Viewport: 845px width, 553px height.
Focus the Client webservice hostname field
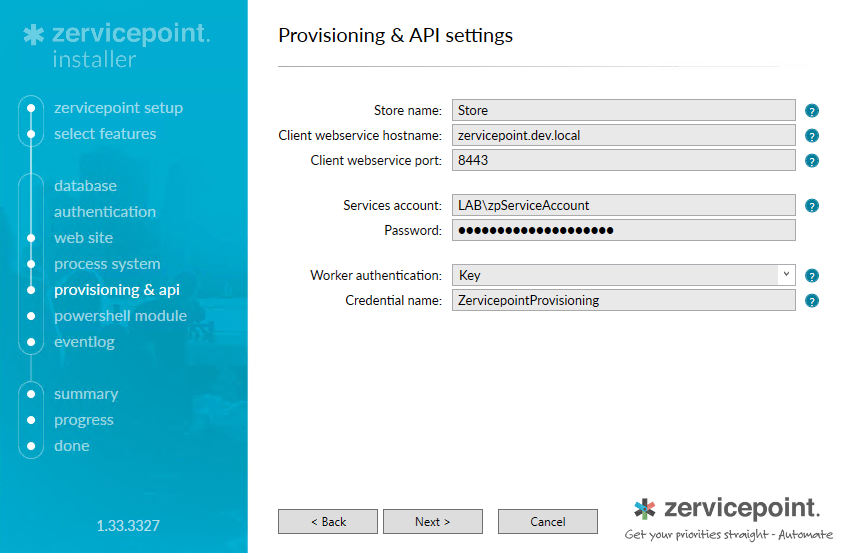point(624,135)
